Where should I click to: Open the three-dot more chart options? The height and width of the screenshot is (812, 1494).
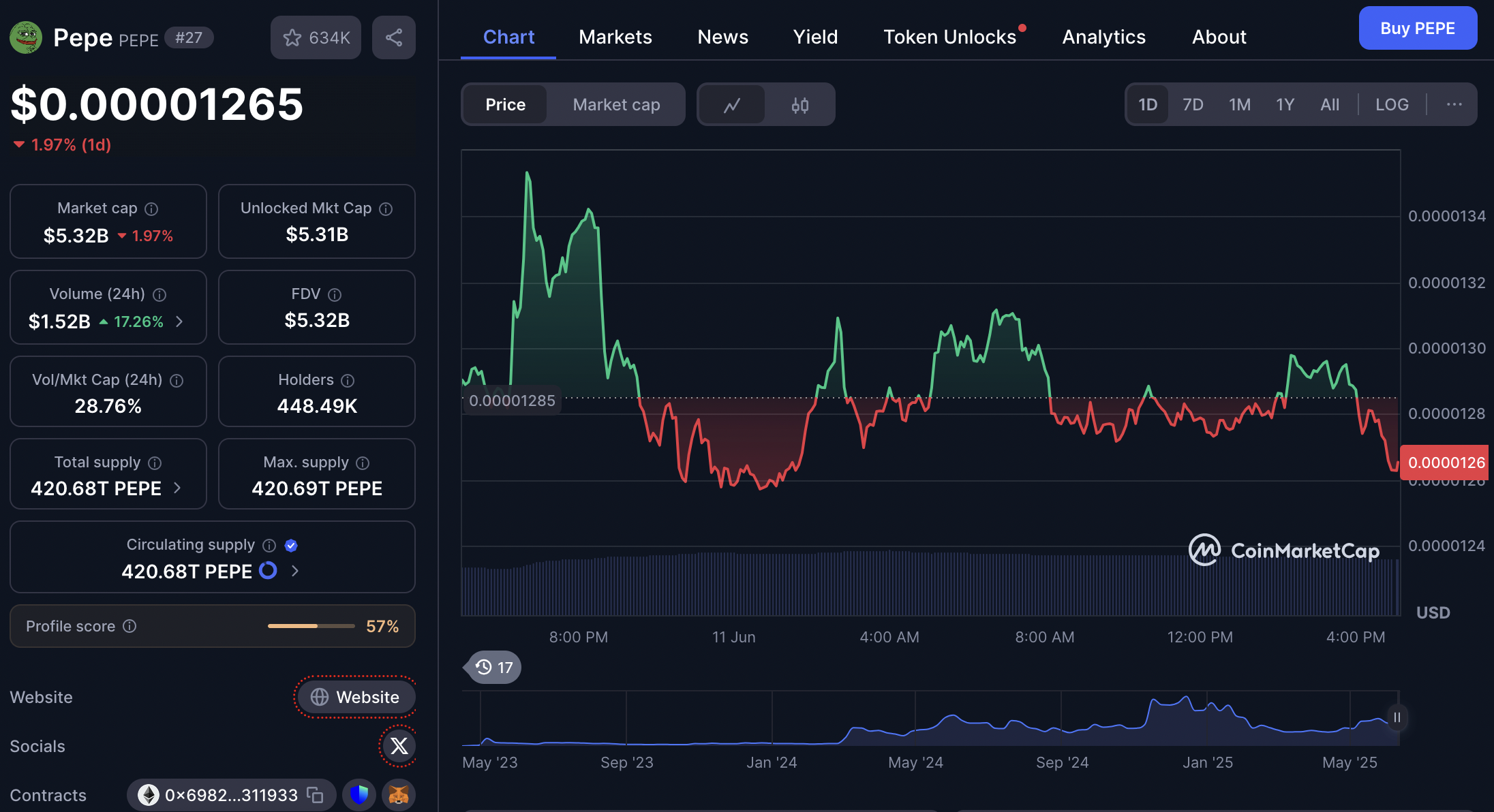pyautogui.click(x=1454, y=105)
